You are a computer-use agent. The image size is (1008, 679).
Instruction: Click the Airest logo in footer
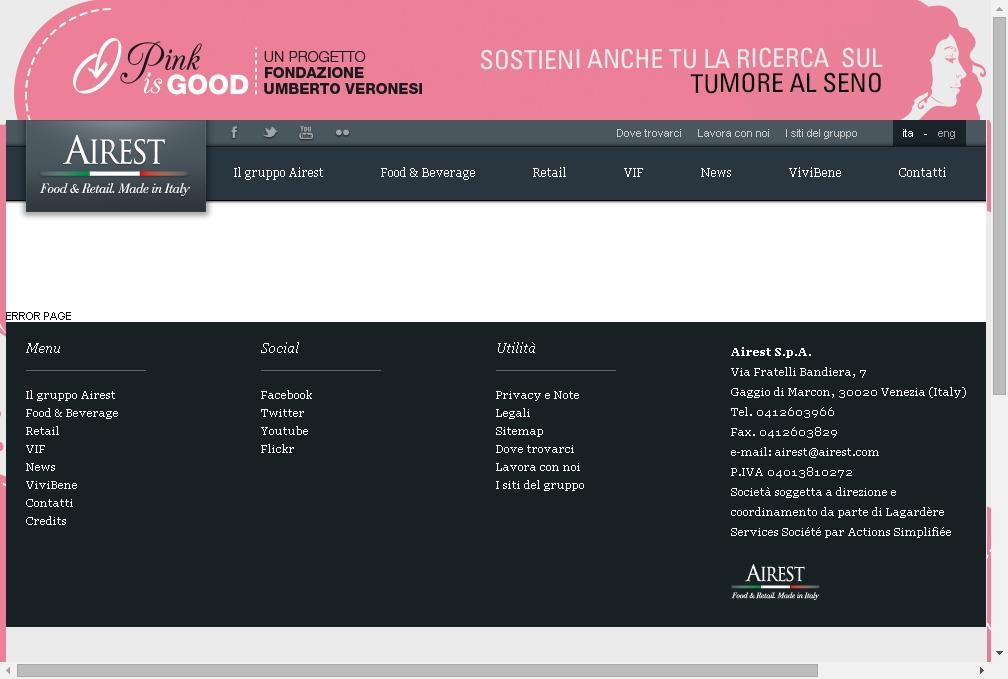(x=775, y=581)
